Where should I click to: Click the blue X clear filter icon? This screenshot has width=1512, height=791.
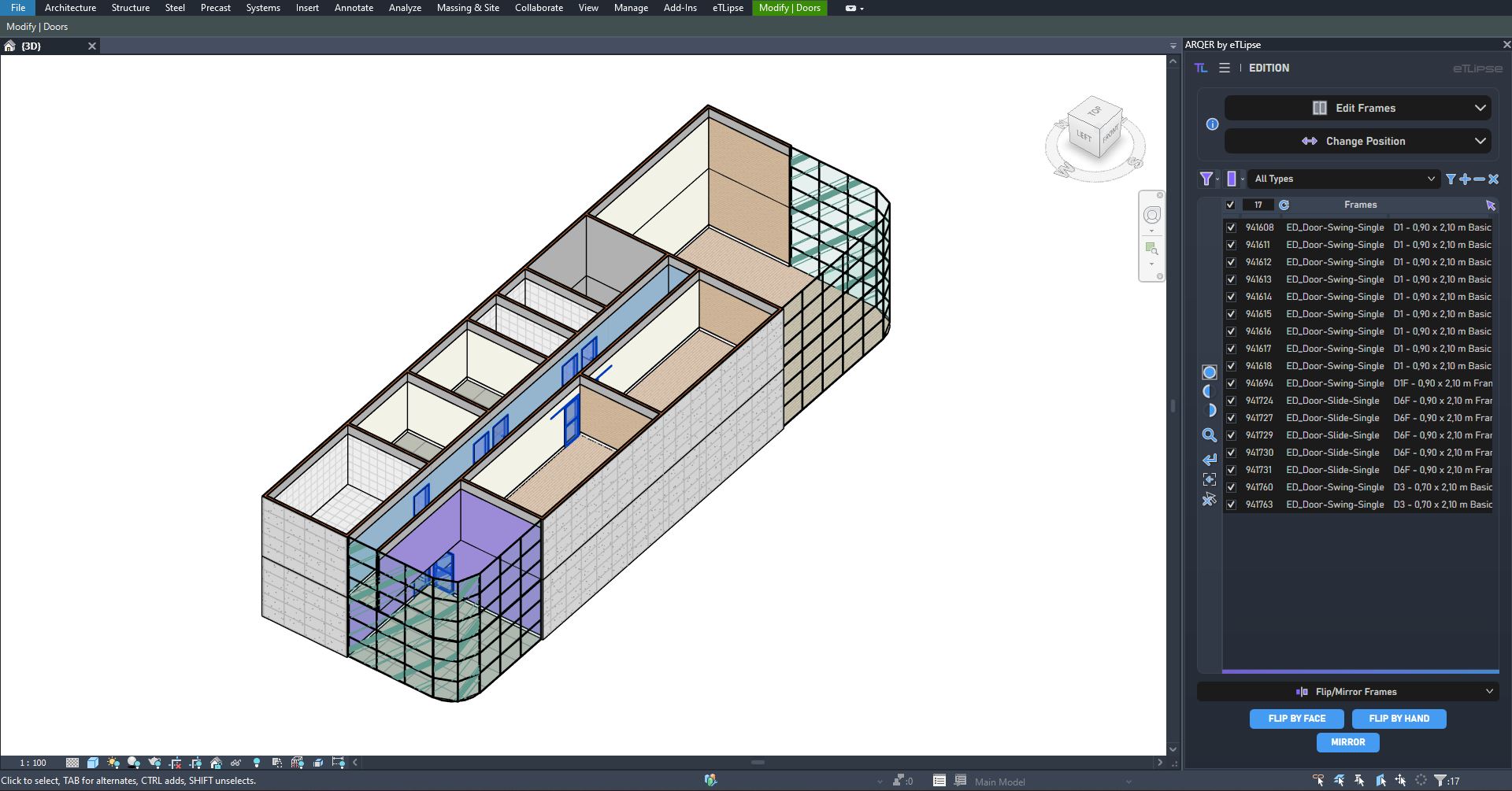click(1493, 179)
